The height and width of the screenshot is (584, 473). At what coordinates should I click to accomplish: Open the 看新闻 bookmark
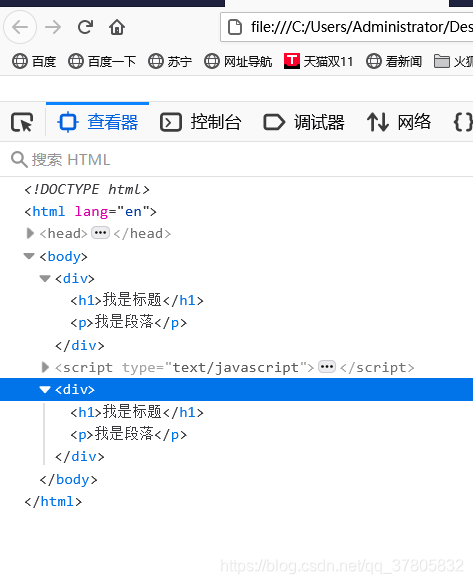tap(394, 61)
